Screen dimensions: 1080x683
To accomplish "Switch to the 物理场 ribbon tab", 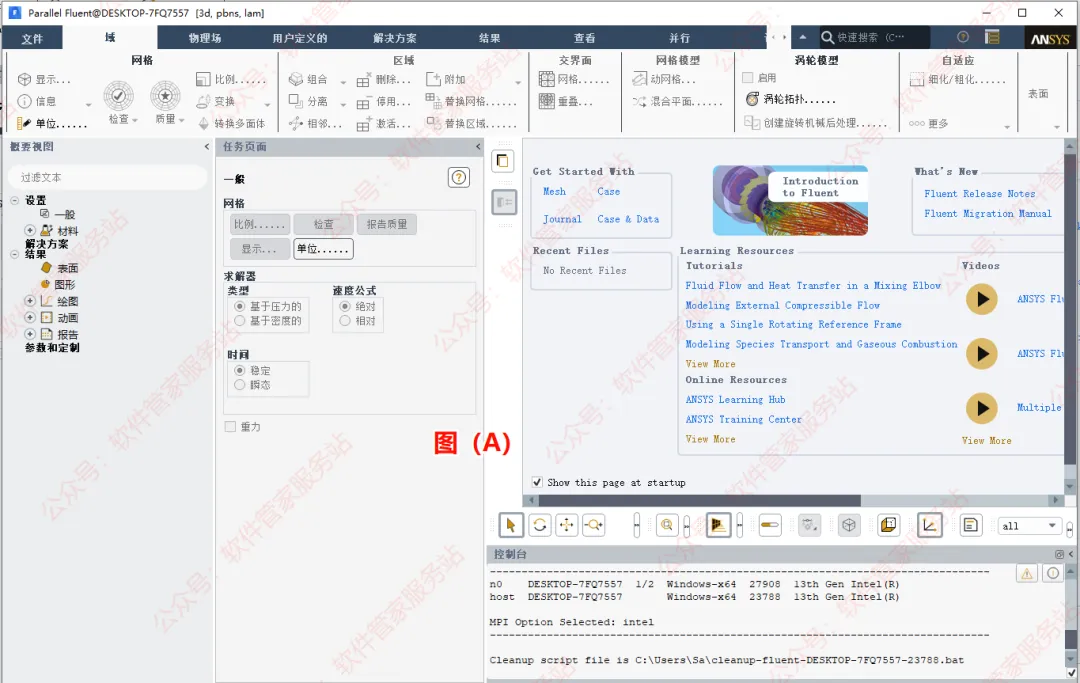I will point(205,38).
